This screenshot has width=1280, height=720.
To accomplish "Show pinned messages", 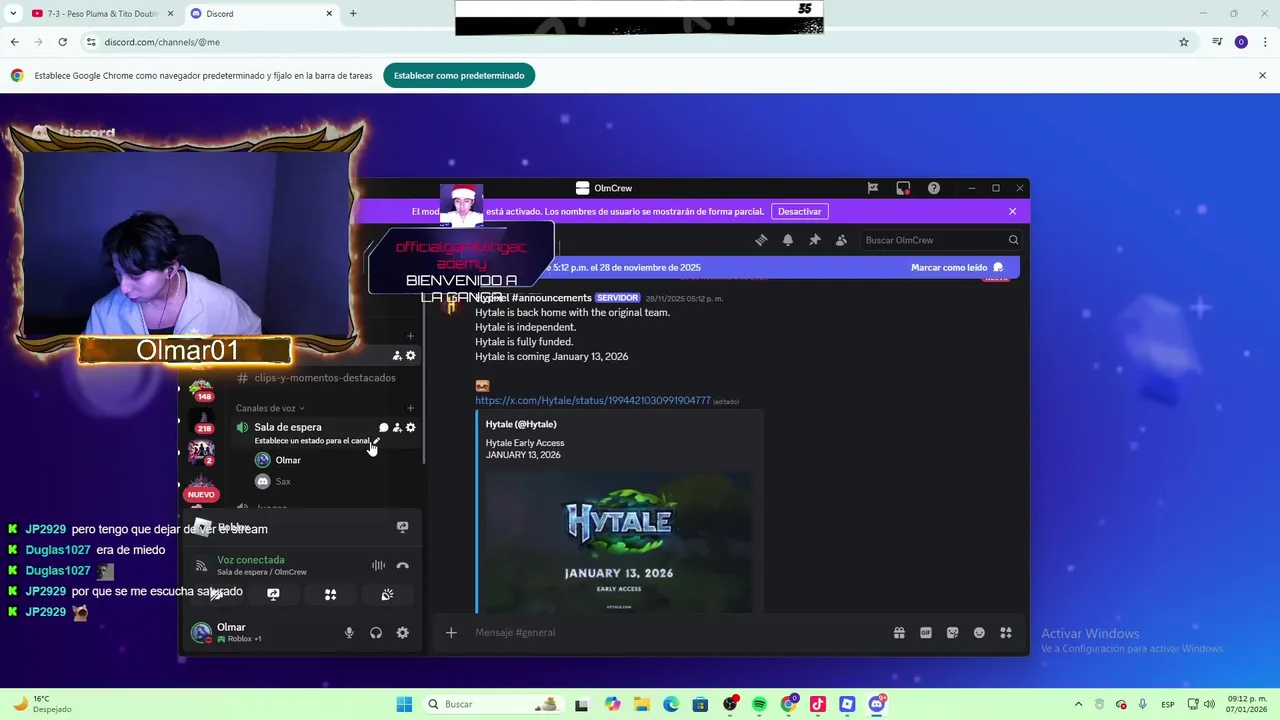I will [815, 240].
